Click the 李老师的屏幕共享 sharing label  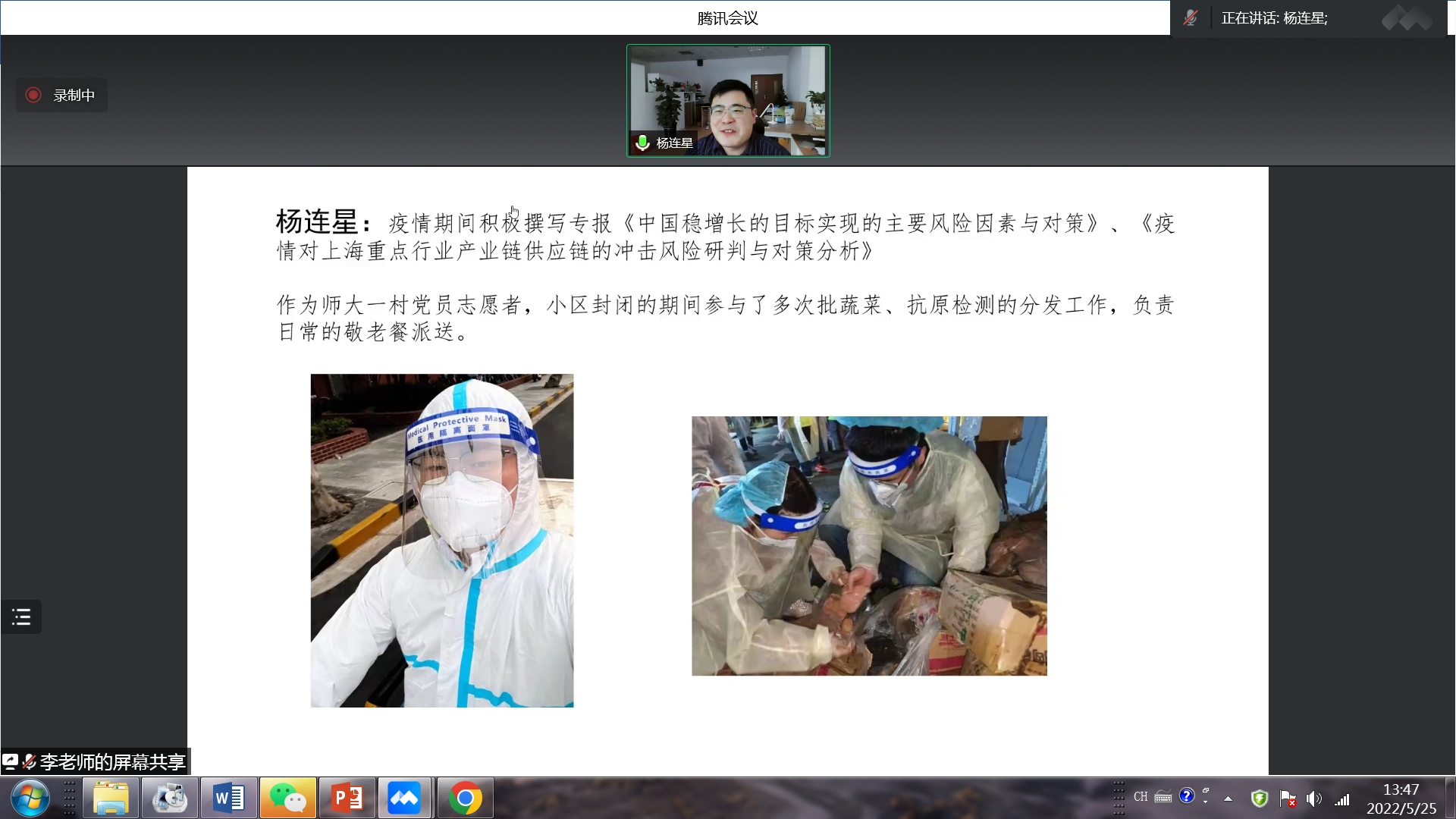pos(112,761)
